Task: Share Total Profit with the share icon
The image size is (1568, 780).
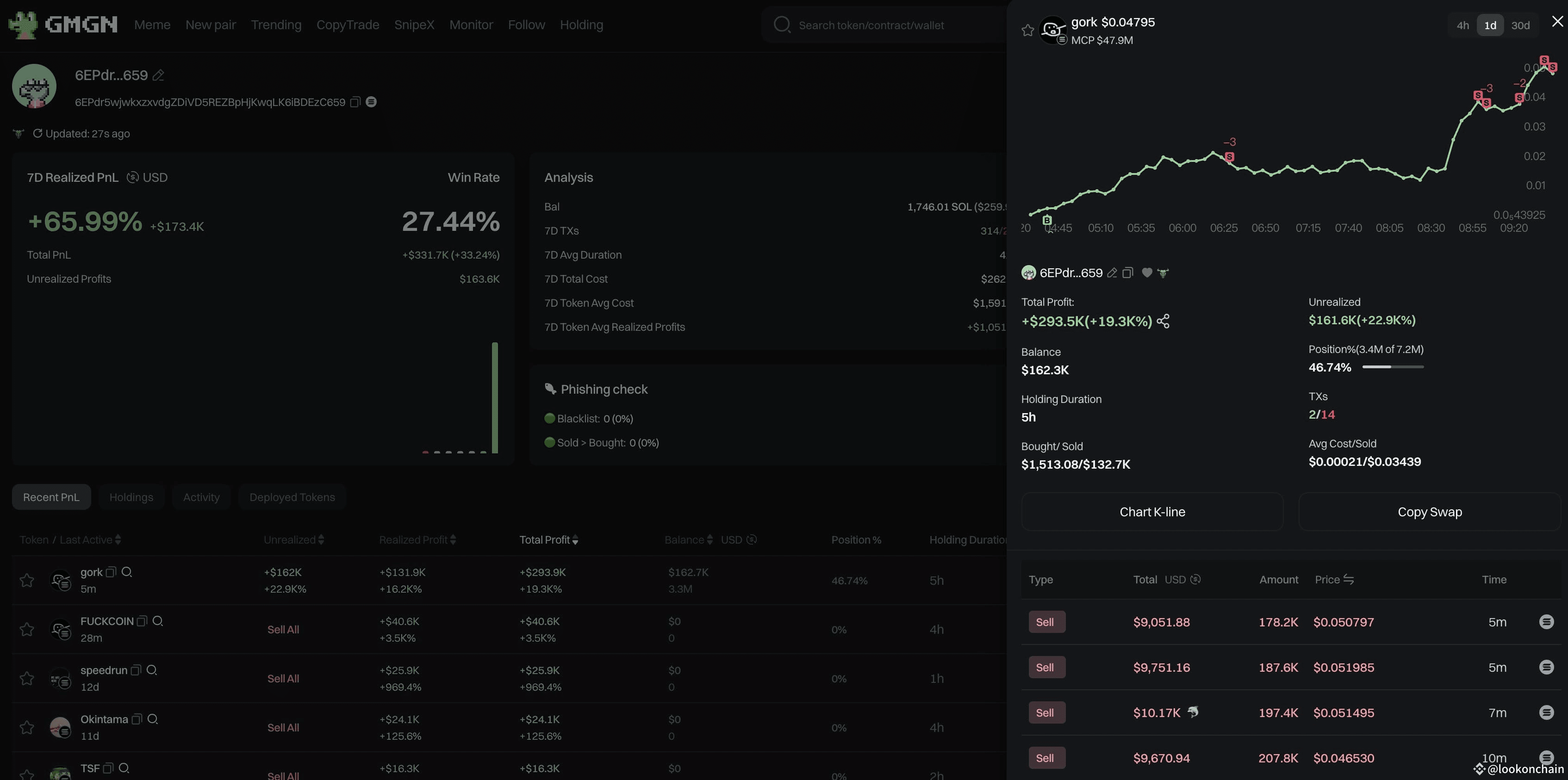Action: (x=1164, y=321)
